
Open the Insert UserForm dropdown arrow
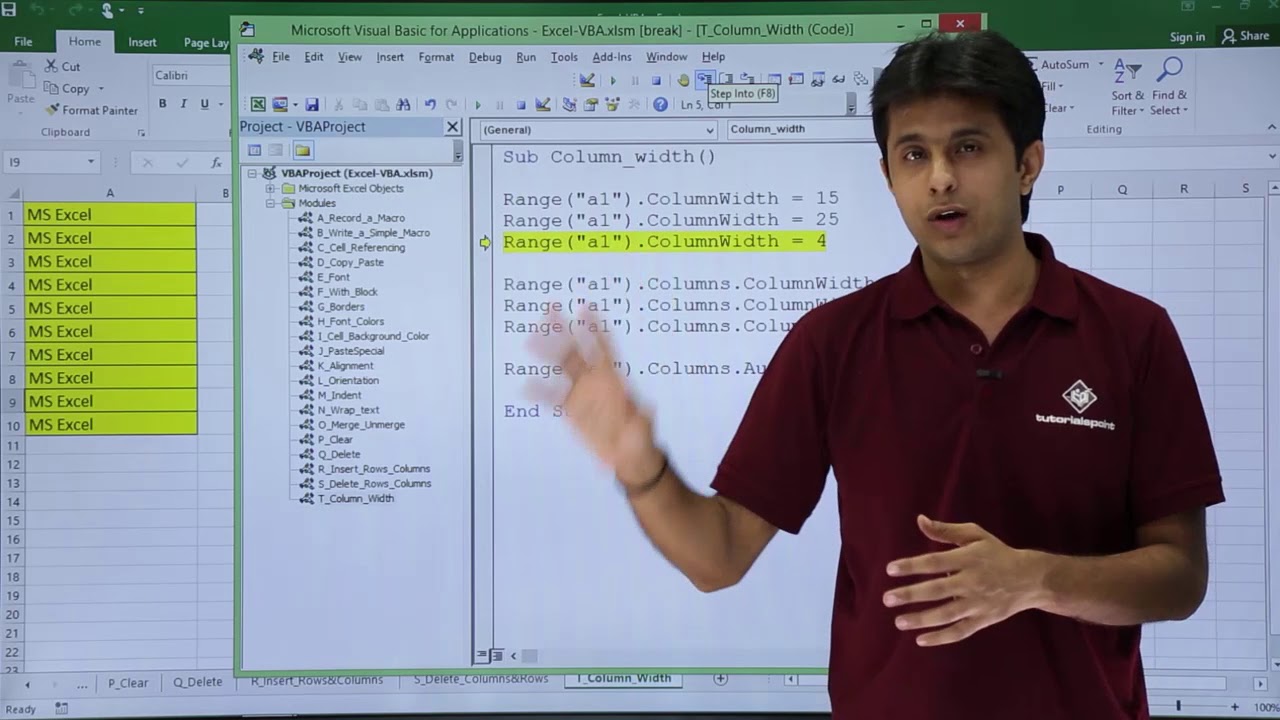[295, 104]
